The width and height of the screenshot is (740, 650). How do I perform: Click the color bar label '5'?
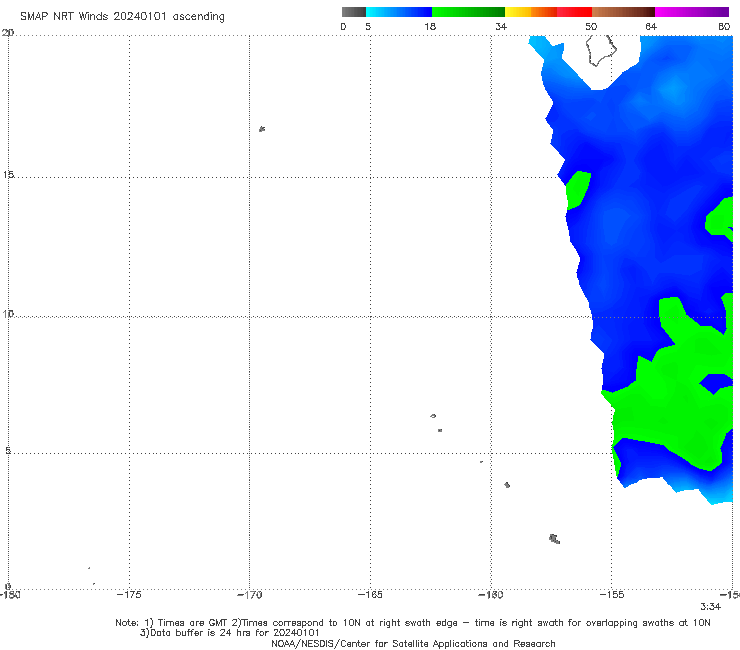tap(368, 27)
